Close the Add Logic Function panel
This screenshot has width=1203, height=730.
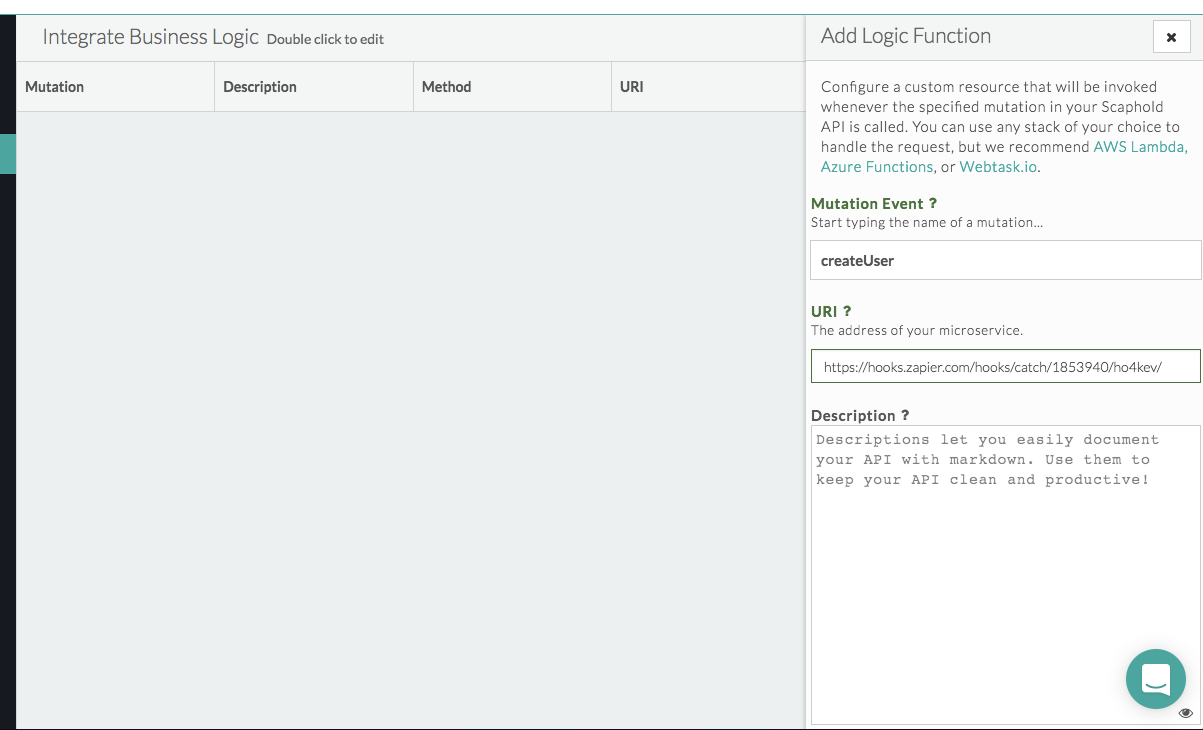click(1171, 37)
